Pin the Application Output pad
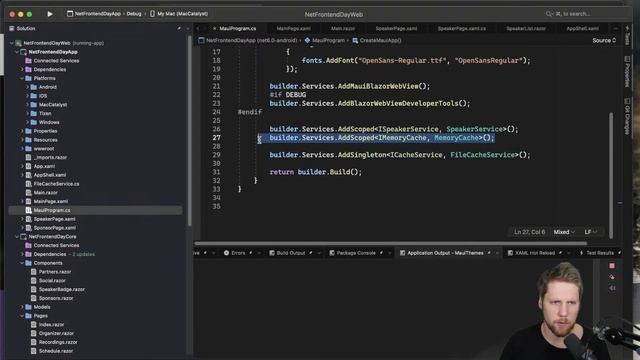 click(489, 253)
